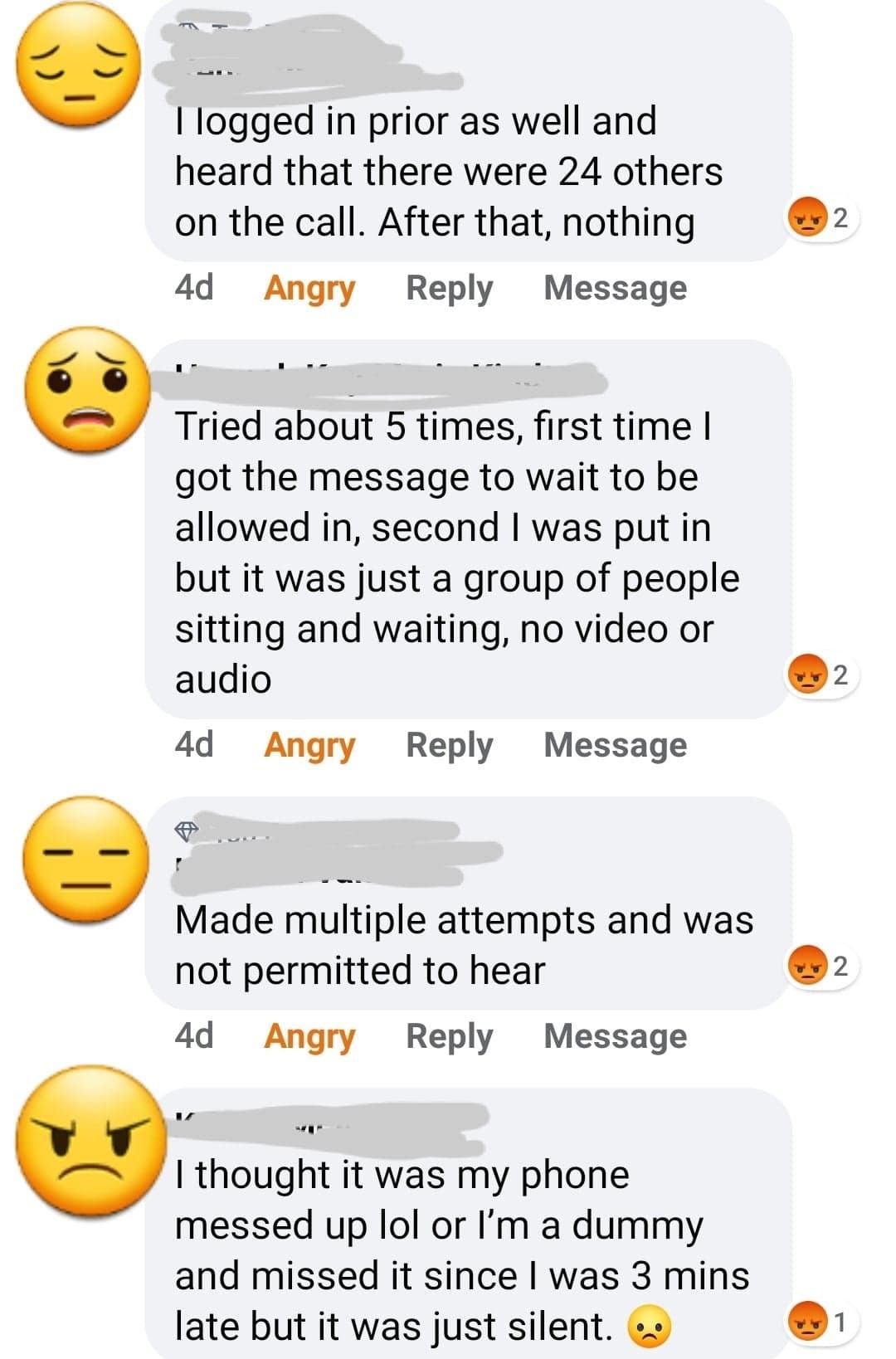This screenshot has width=896, height=1359.
Task: Message the author of the '24 others' comment
Action: coord(616,288)
